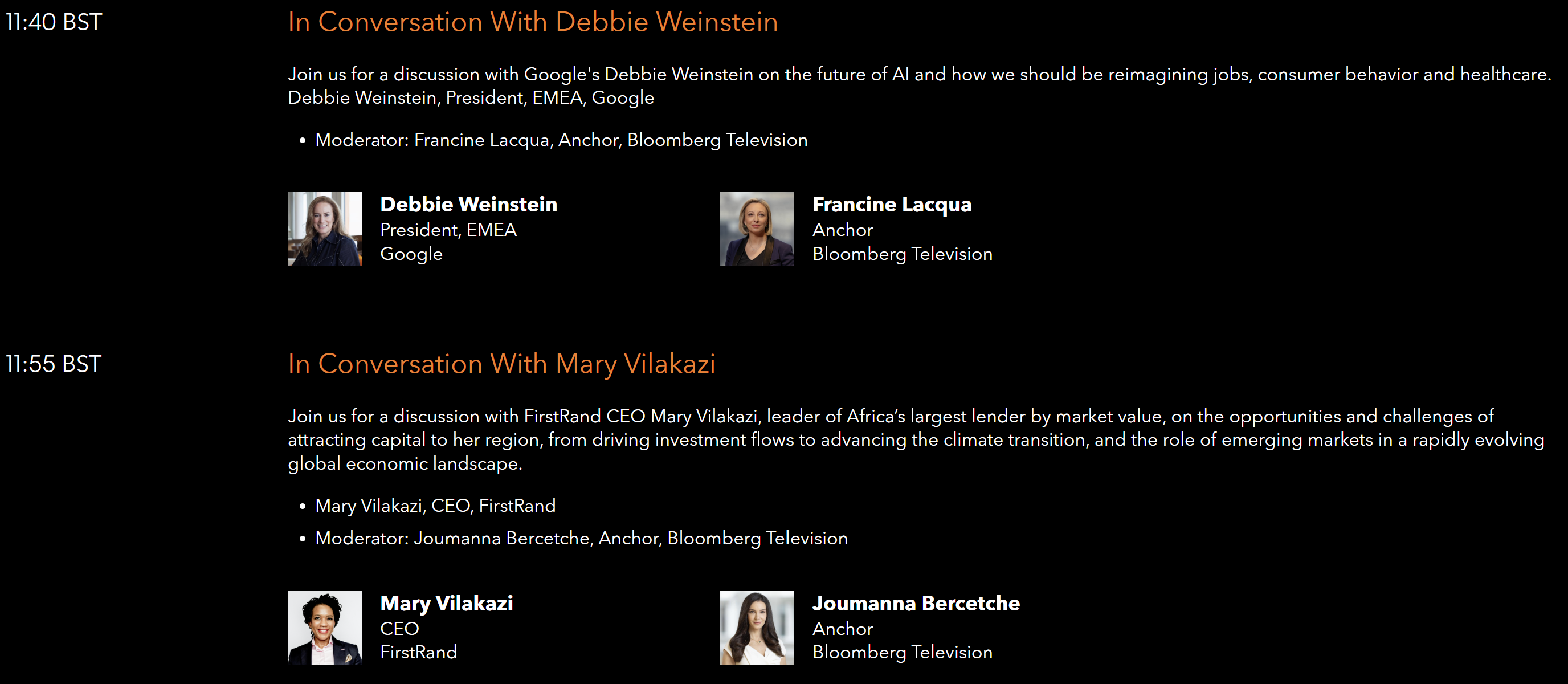Click Debbie Weinstein's headshot photo
The height and width of the screenshot is (684, 1568).
[324, 229]
